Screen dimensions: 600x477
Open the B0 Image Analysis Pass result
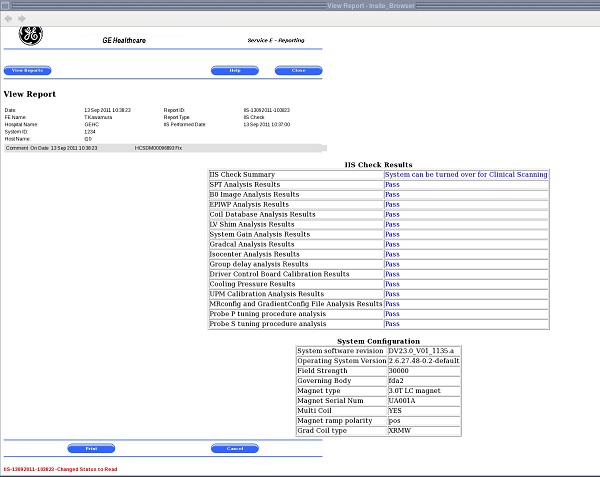point(392,195)
